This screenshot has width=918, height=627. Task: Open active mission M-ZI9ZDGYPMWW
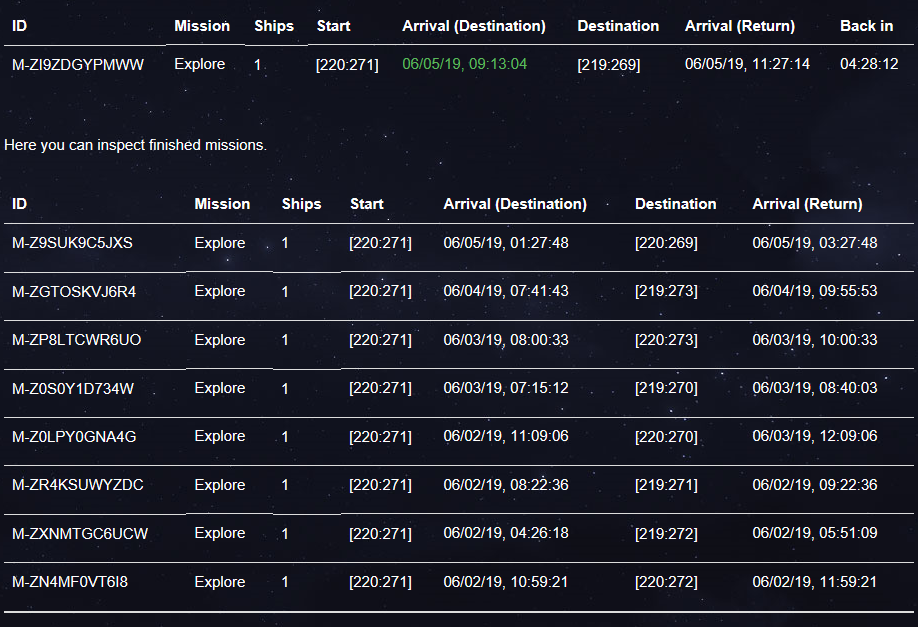(78, 65)
